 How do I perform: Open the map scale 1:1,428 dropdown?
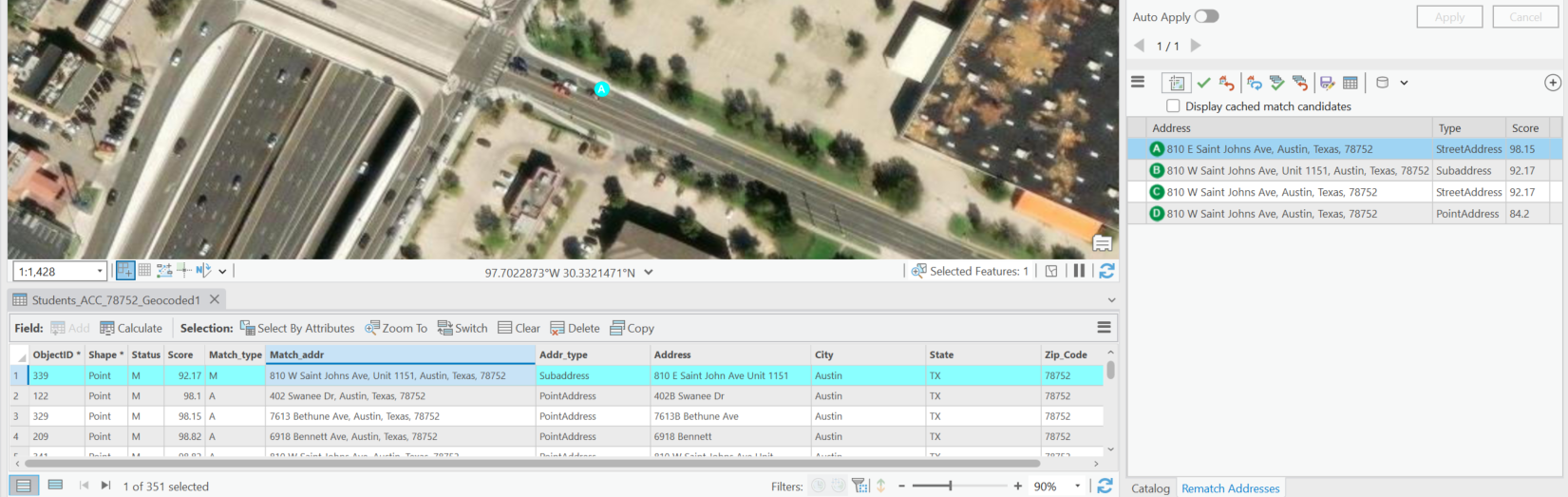[59, 271]
